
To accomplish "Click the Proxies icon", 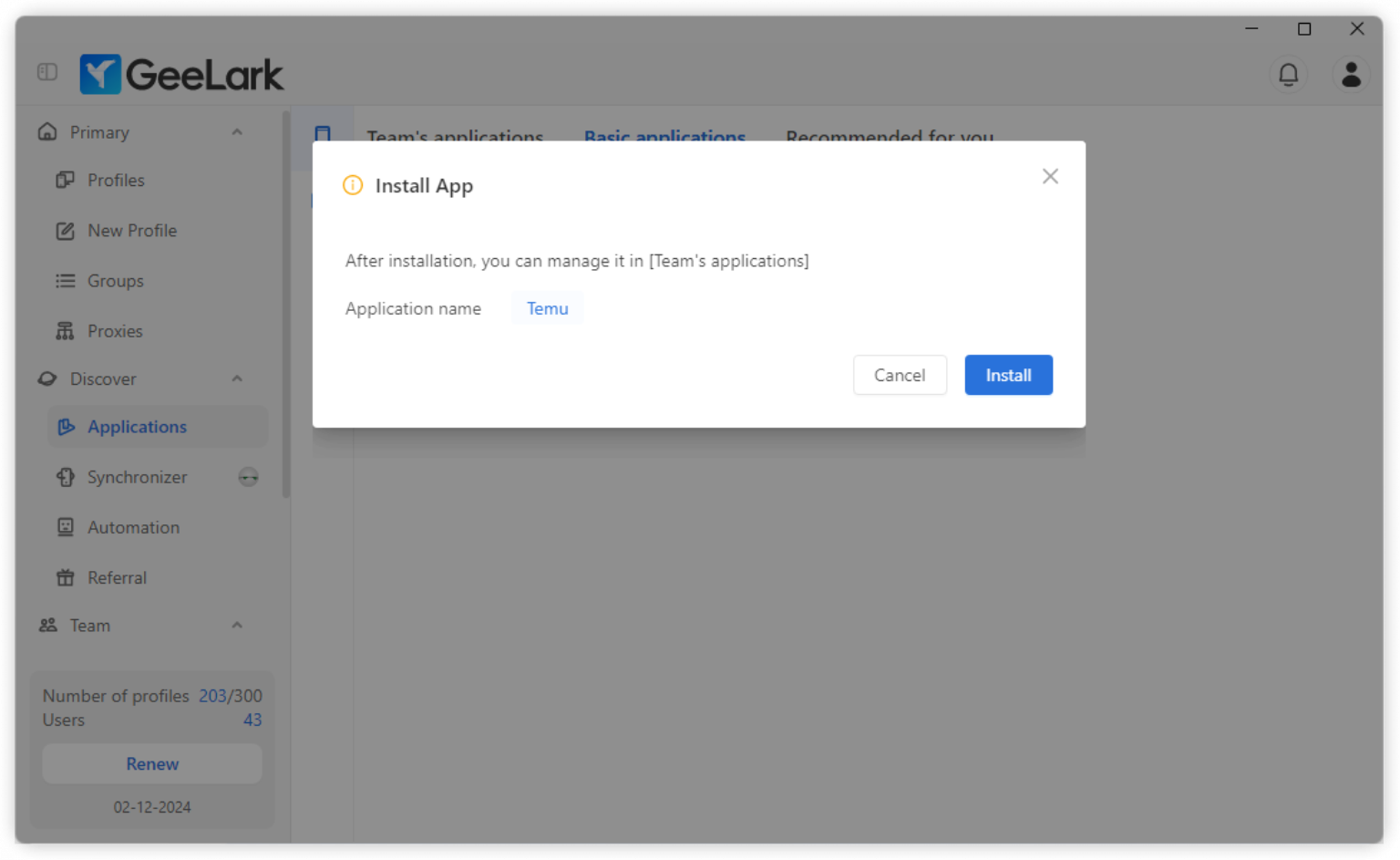I will point(65,331).
